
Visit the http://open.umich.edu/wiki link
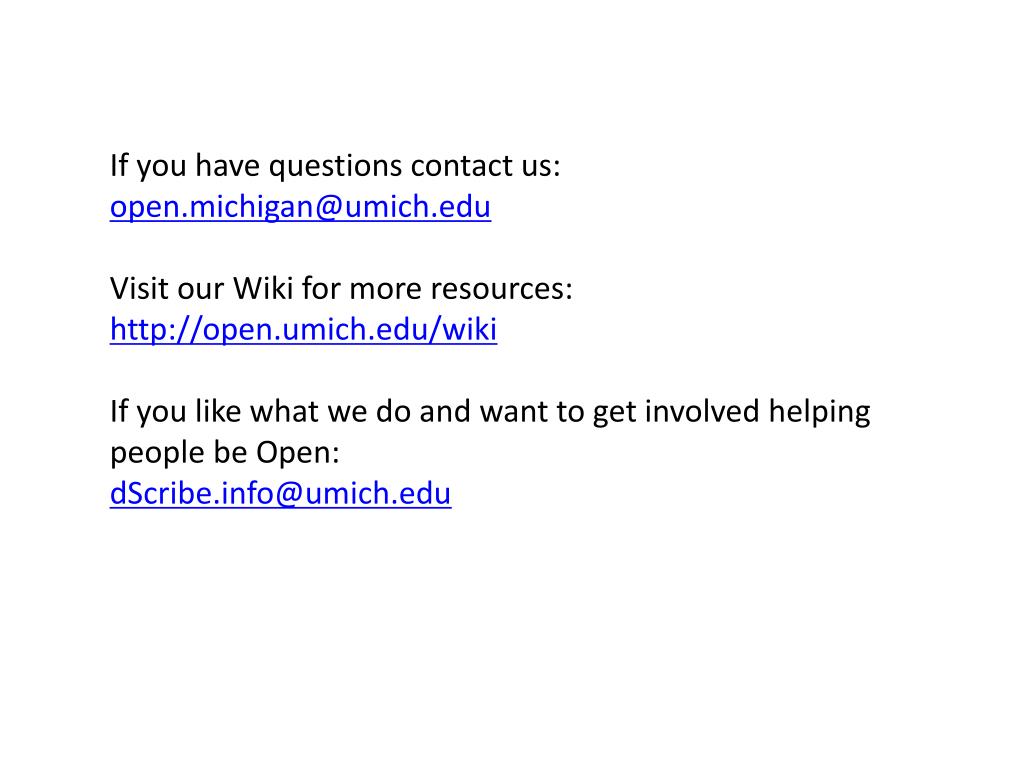pyautogui.click(x=304, y=330)
